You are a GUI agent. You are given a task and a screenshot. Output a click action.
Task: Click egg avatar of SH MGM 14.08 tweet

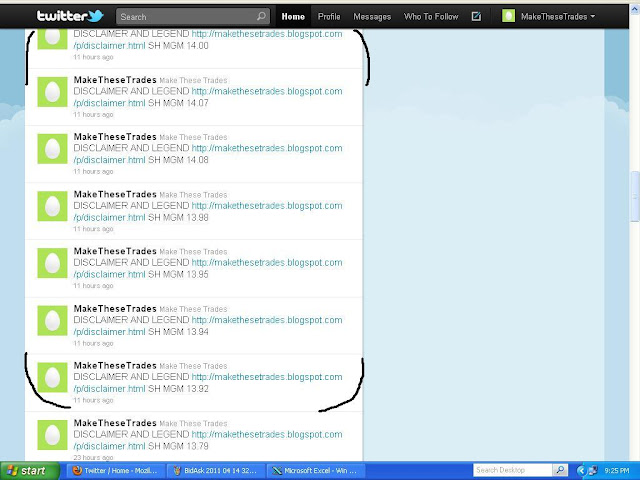tap(52, 149)
